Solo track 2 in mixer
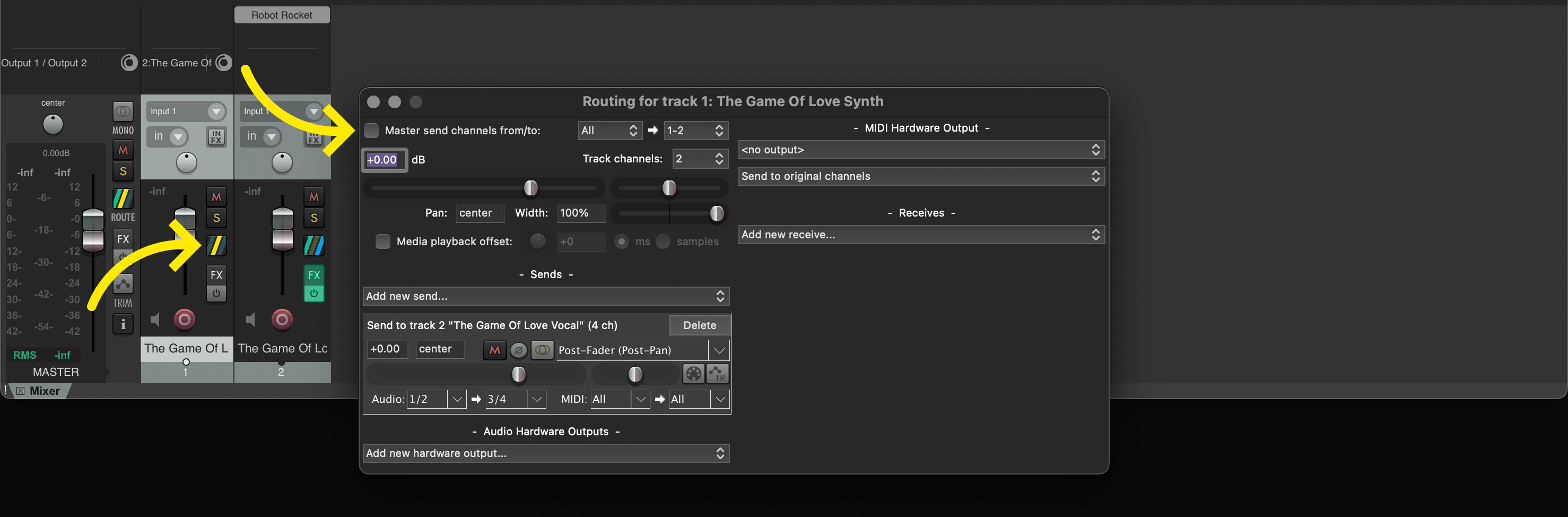 click(313, 218)
